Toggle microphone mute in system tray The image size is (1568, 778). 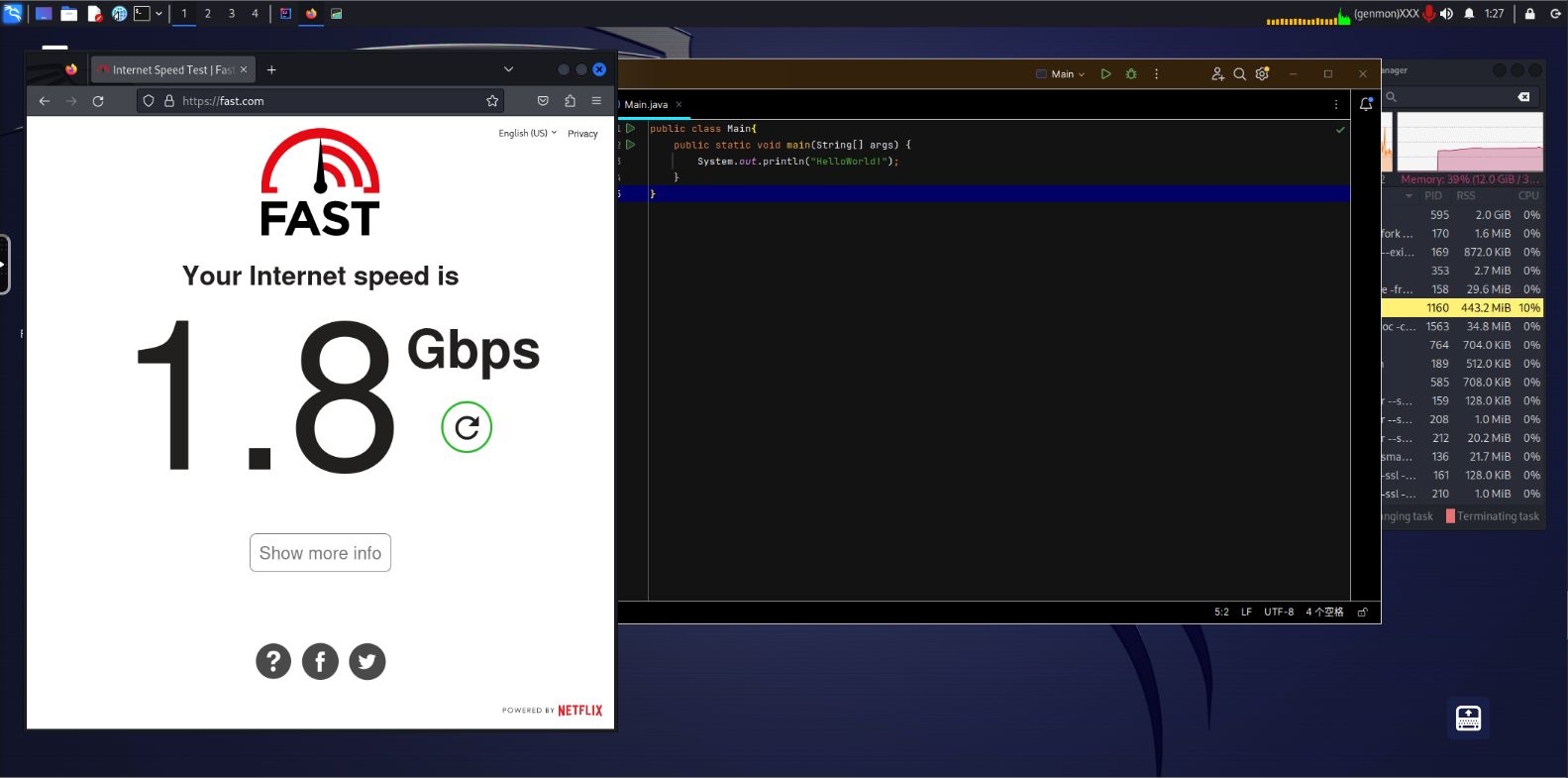point(1428,14)
